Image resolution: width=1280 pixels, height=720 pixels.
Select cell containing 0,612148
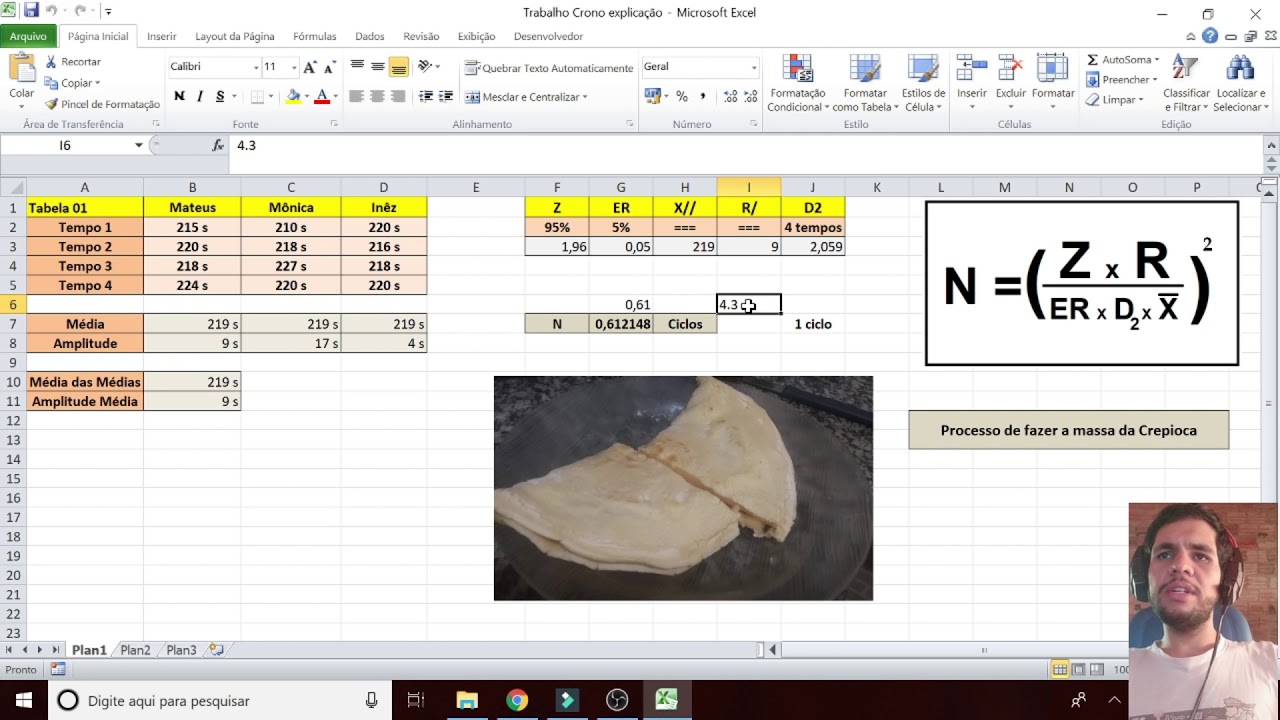click(x=621, y=324)
